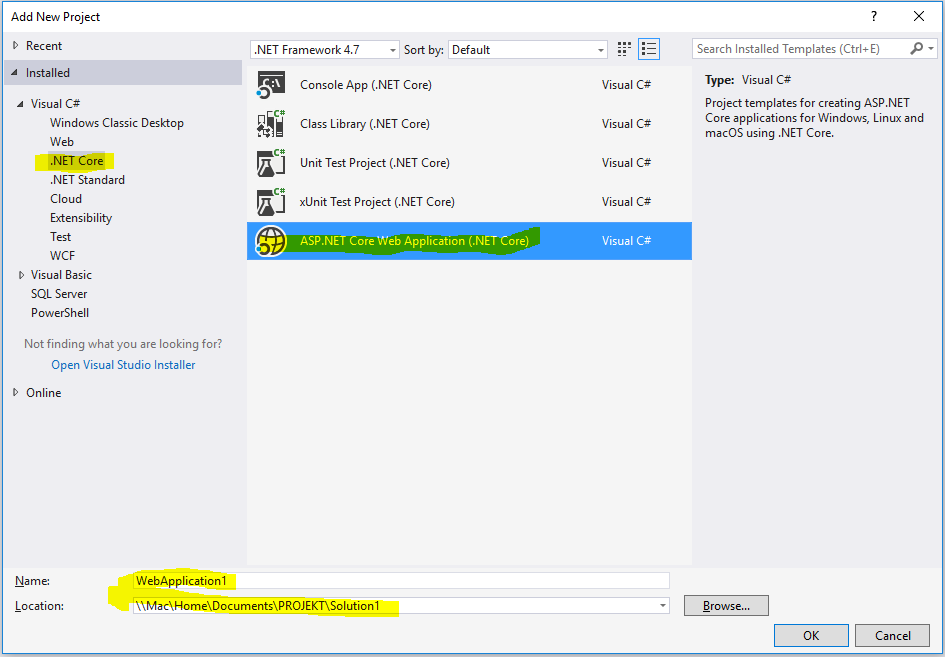Expand the Online section
945x657 pixels.
[16, 392]
